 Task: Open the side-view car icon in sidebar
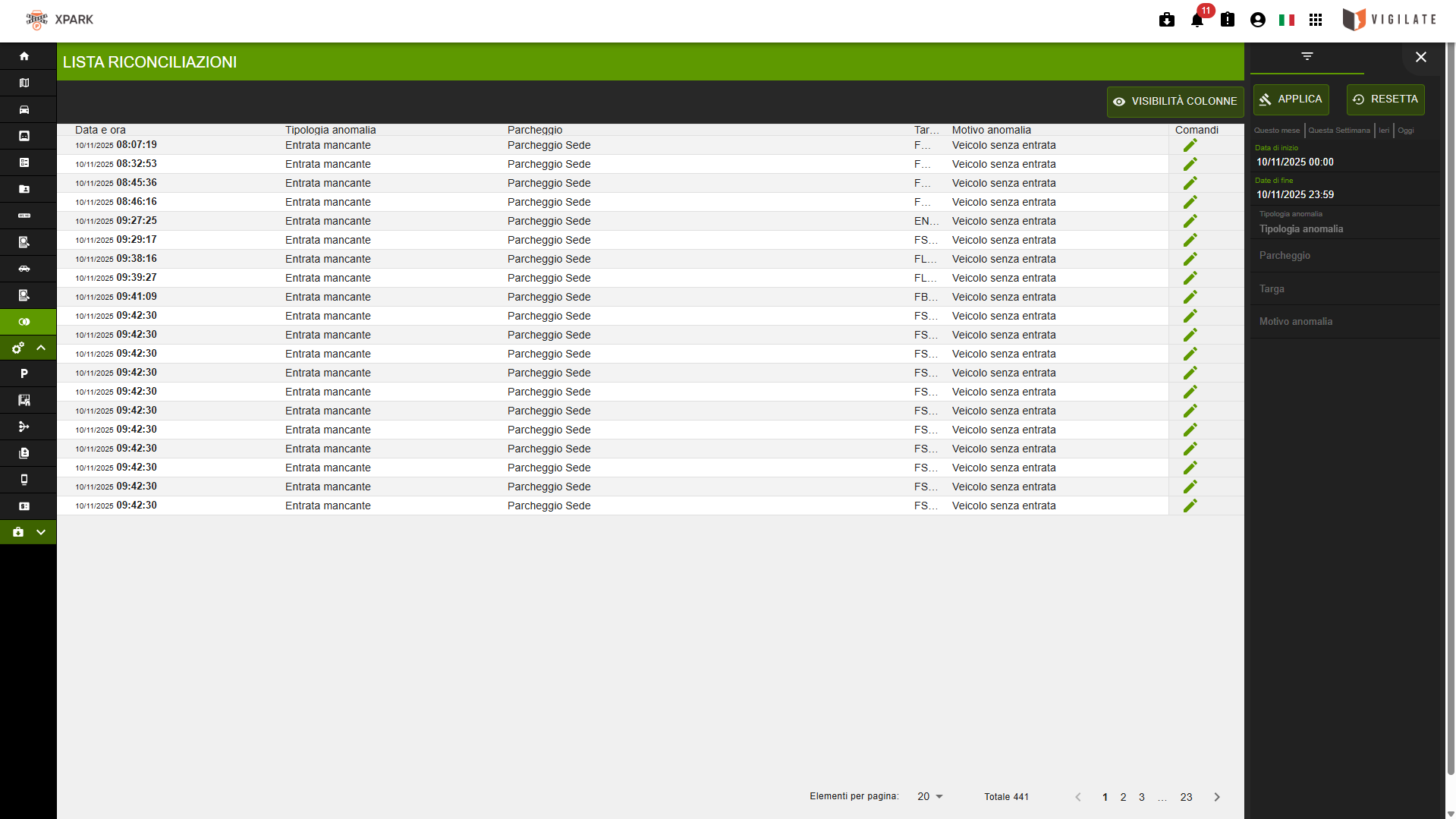[x=24, y=269]
